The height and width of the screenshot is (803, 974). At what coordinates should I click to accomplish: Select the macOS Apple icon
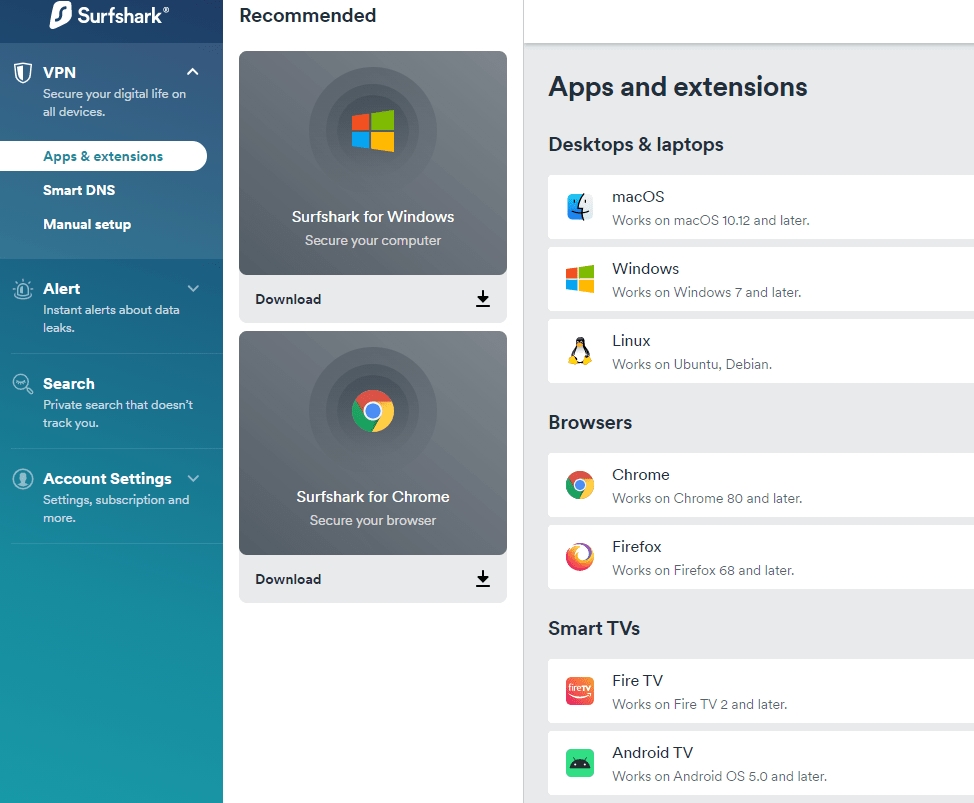point(579,207)
